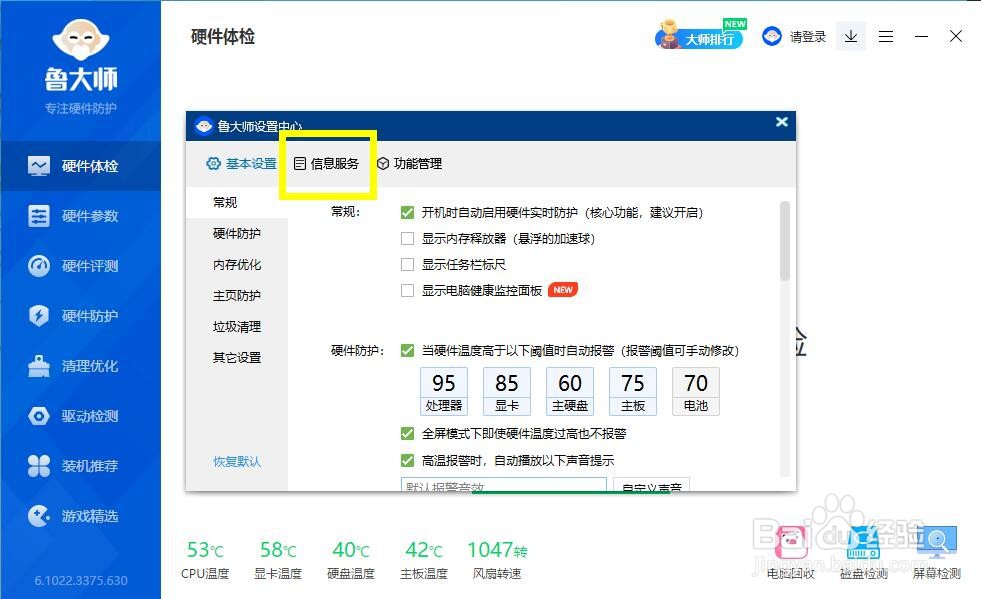This screenshot has width=981, height=599.
Task: Open 游戏精选 games section
Action: [x=80, y=516]
